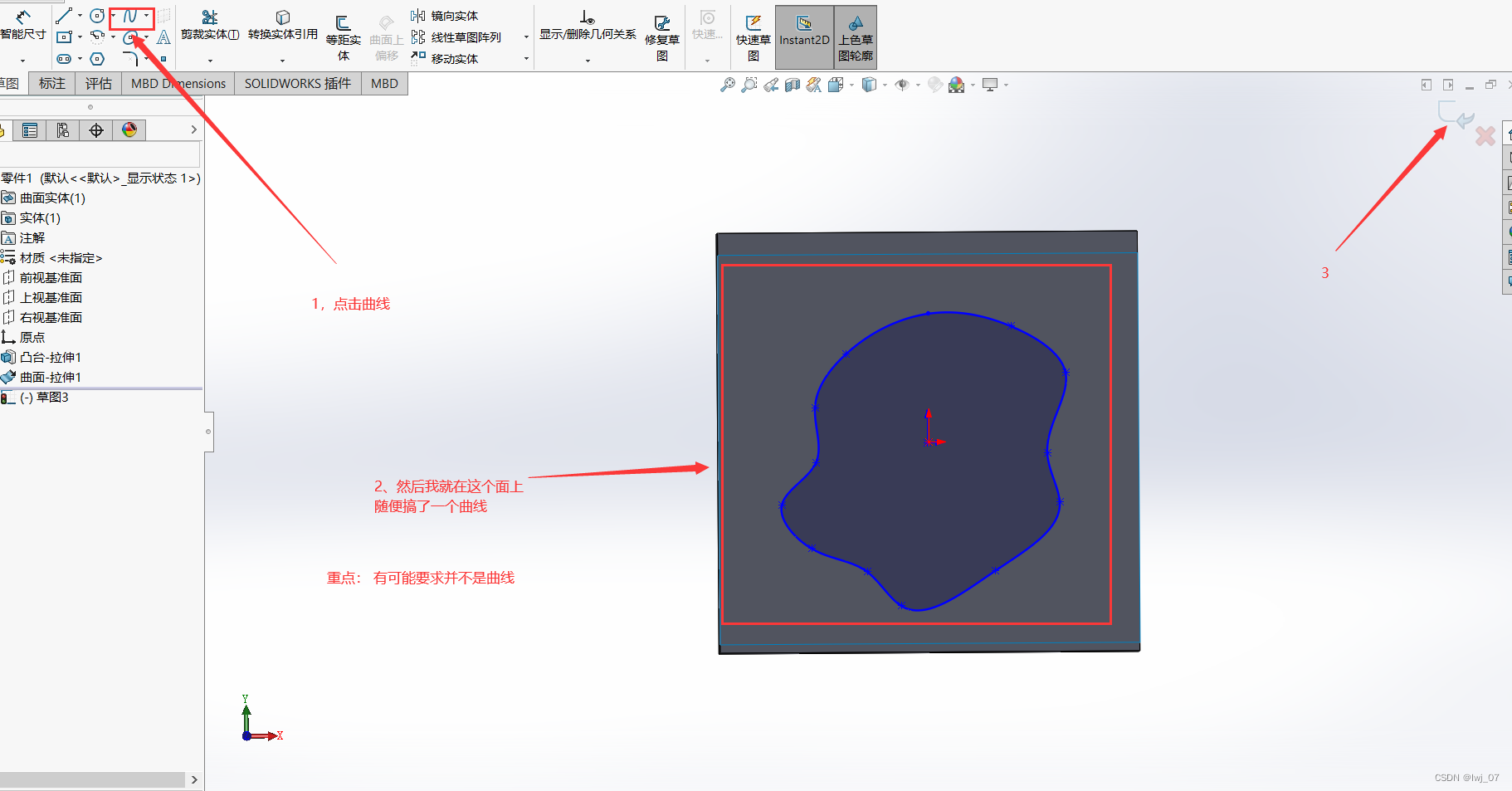Select the Arc sketch tool
The width and height of the screenshot is (1512, 791).
pyautogui.click(x=97, y=37)
